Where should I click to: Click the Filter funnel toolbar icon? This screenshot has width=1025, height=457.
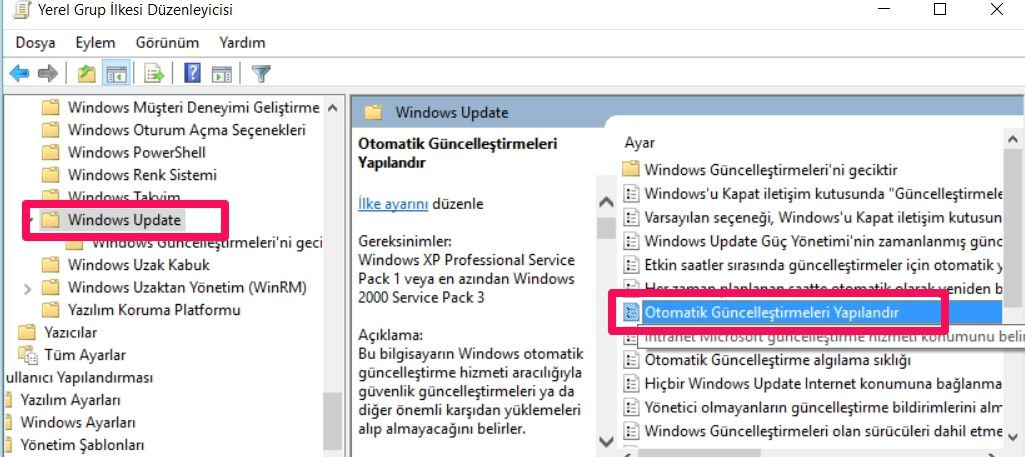pyautogui.click(x=261, y=73)
